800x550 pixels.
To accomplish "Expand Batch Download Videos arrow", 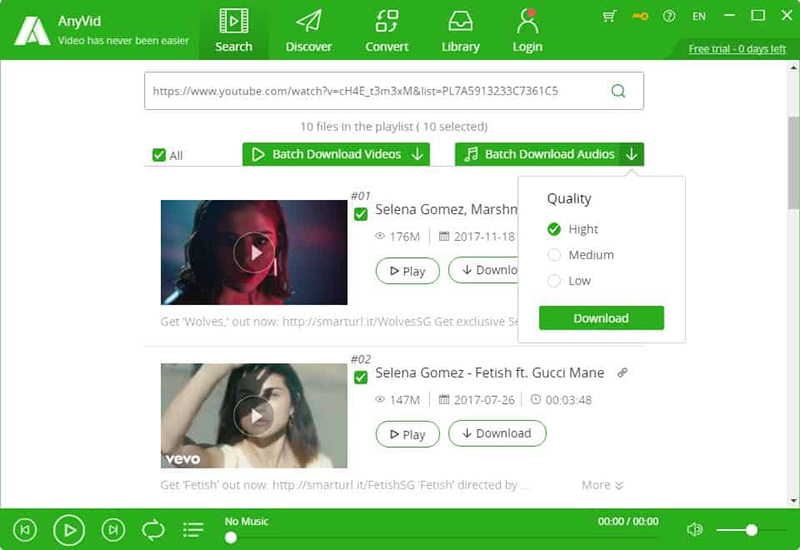I will pos(417,154).
